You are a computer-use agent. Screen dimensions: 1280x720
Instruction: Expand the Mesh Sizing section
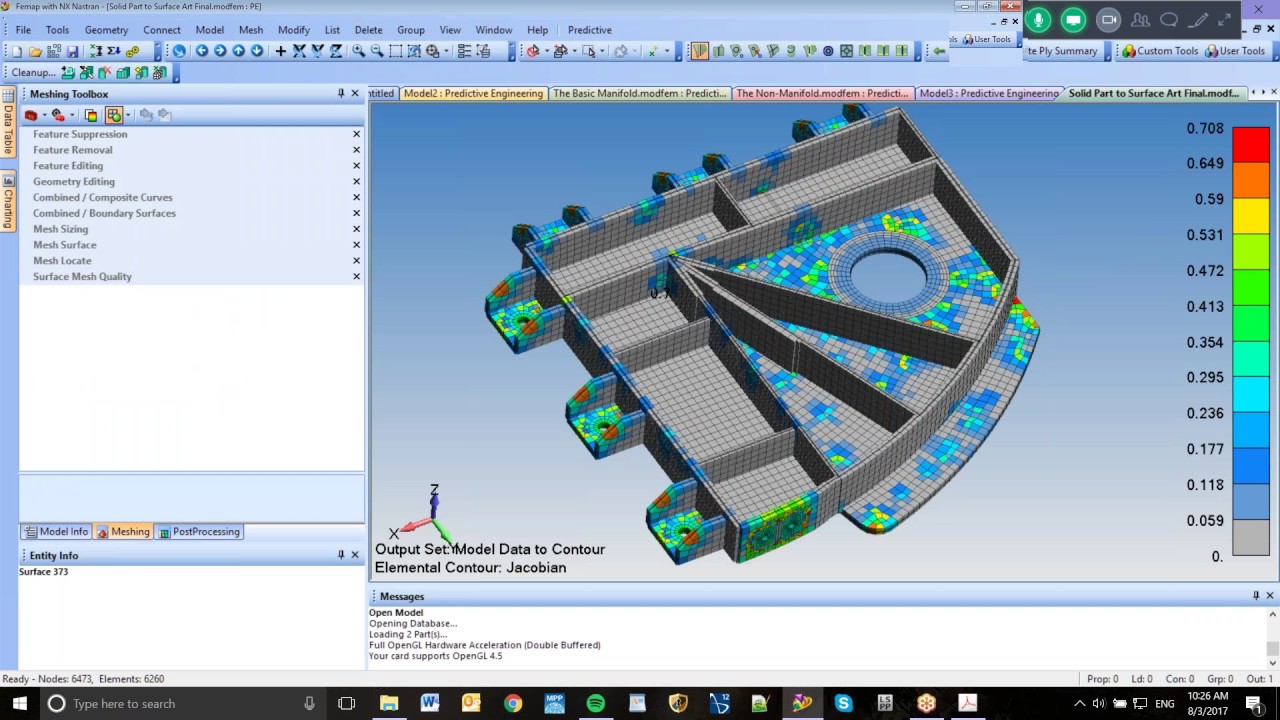(60, 229)
